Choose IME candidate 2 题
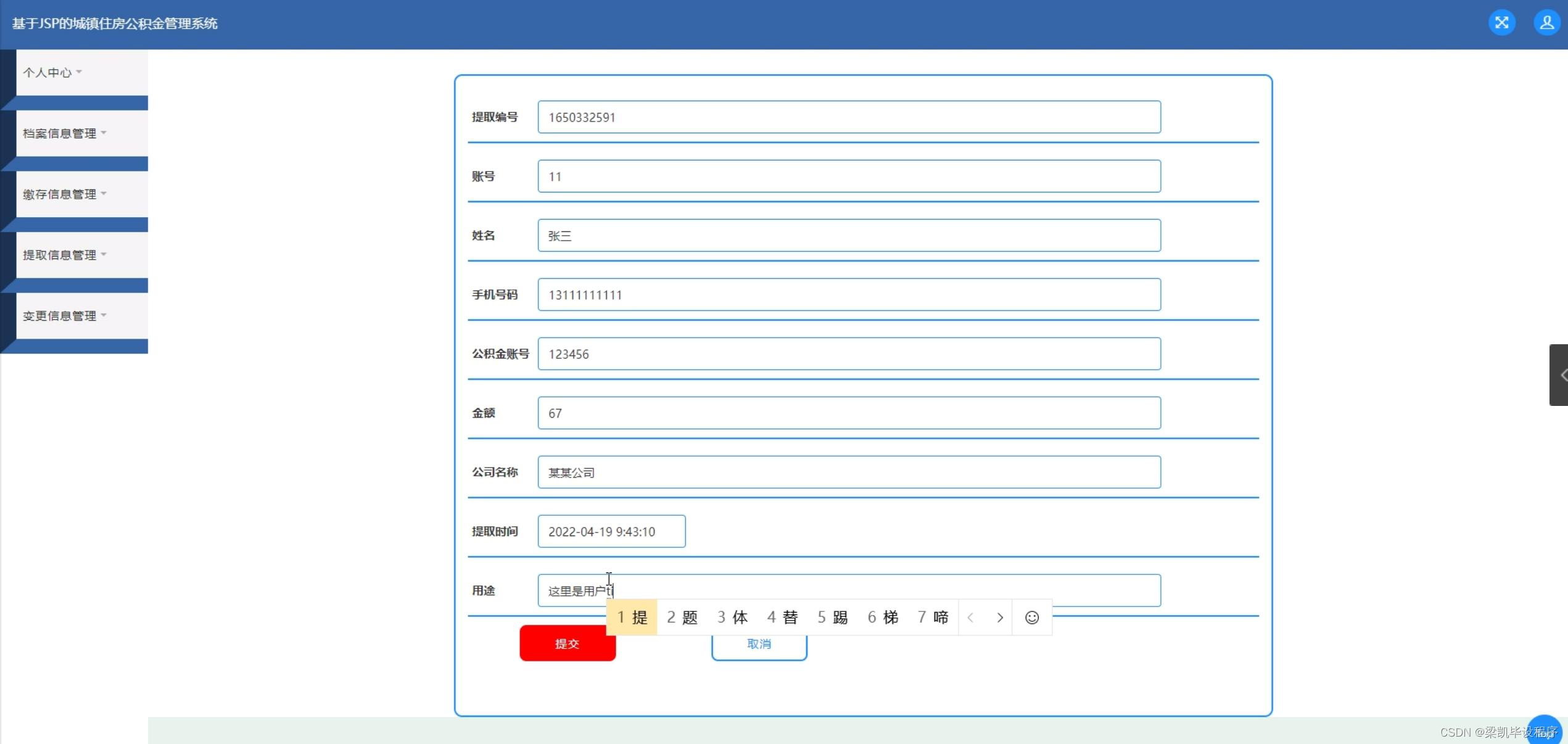 (x=682, y=618)
